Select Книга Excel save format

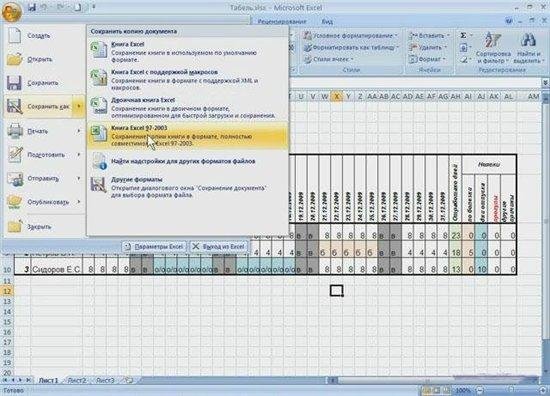(x=188, y=52)
